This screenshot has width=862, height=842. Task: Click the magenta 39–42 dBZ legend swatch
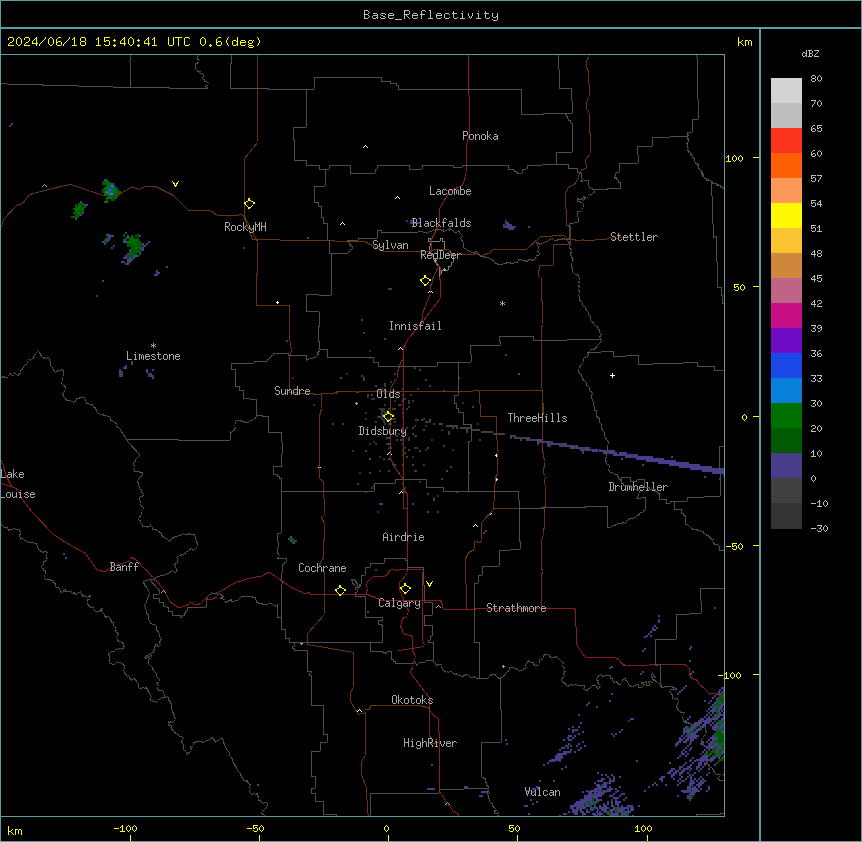[x=786, y=315]
